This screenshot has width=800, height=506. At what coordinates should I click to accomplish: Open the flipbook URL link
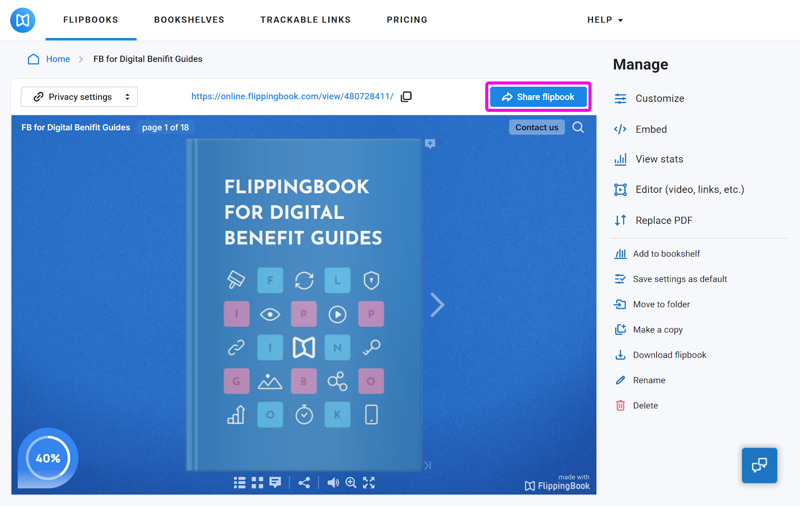point(292,96)
